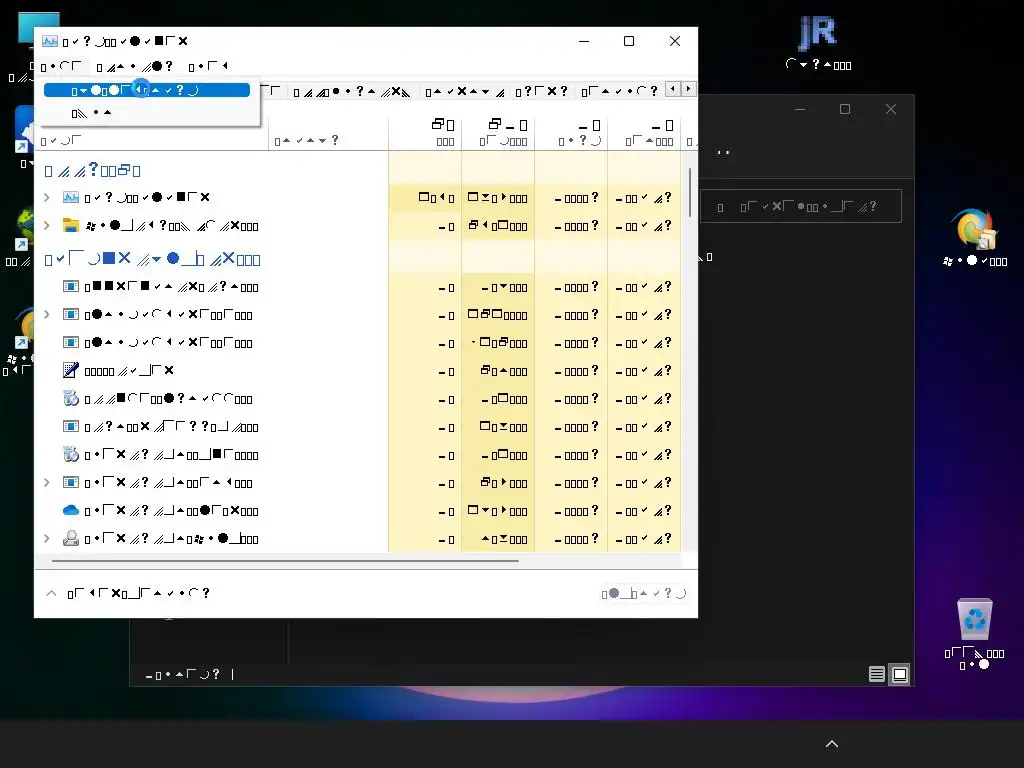This screenshot has height=768, width=1024.
Task: Switch File Explorer to large icons view
Action: [900, 674]
